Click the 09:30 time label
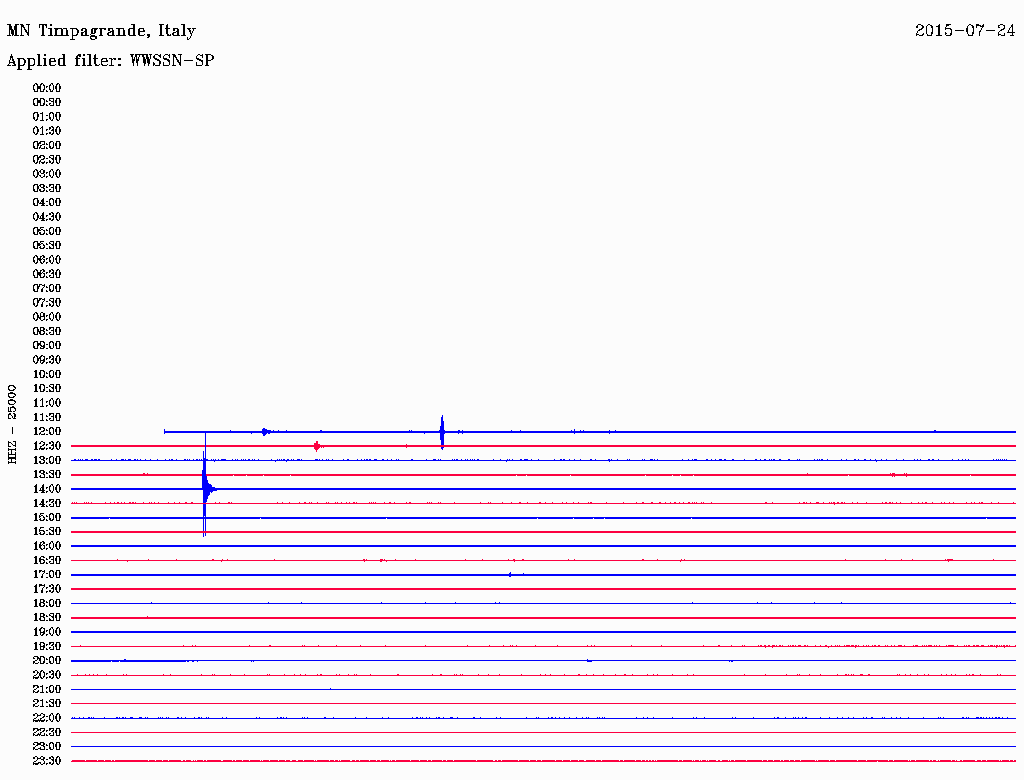The height and width of the screenshot is (780, 1024). (x=46, y=360)
